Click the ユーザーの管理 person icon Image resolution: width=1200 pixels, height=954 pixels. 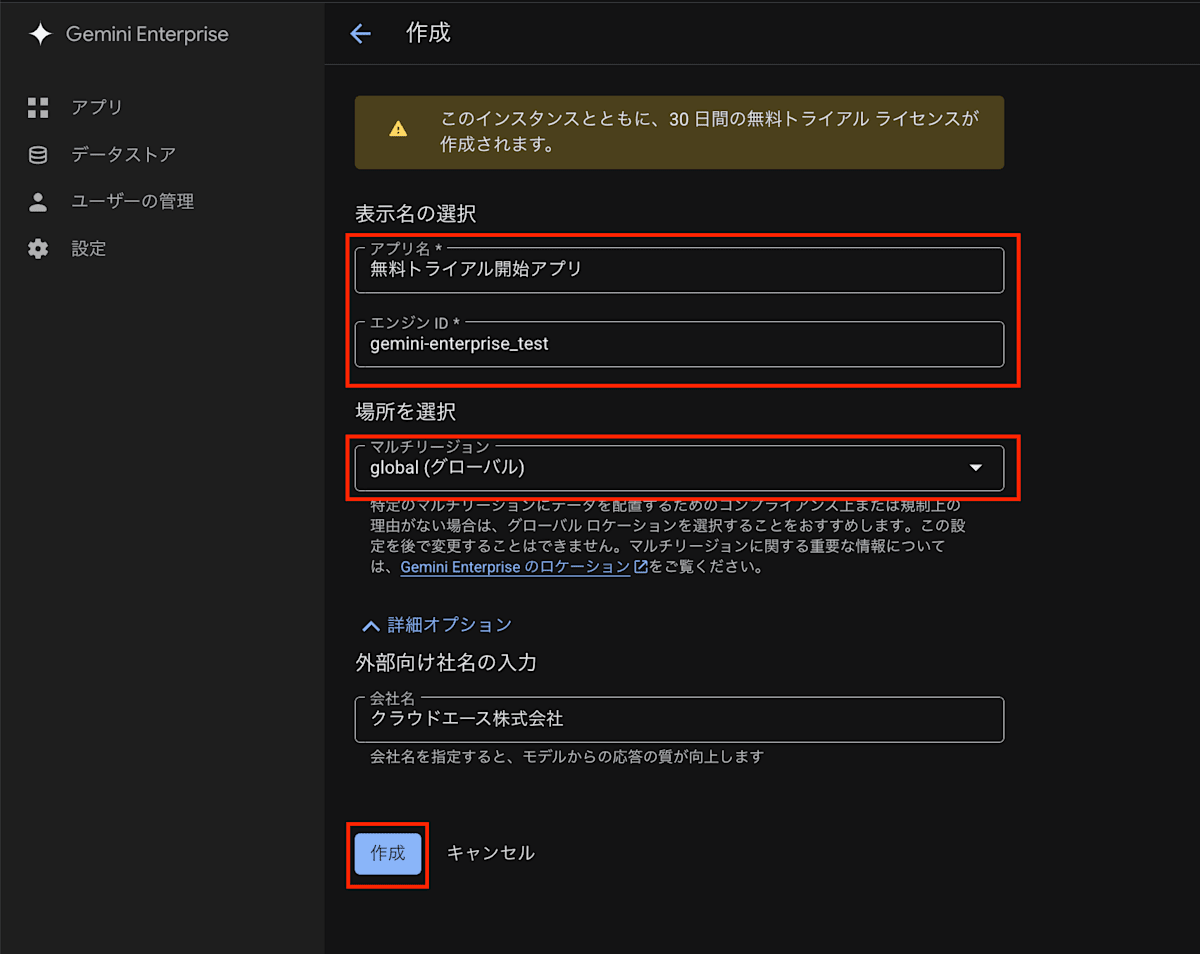[x=38, y=201]
